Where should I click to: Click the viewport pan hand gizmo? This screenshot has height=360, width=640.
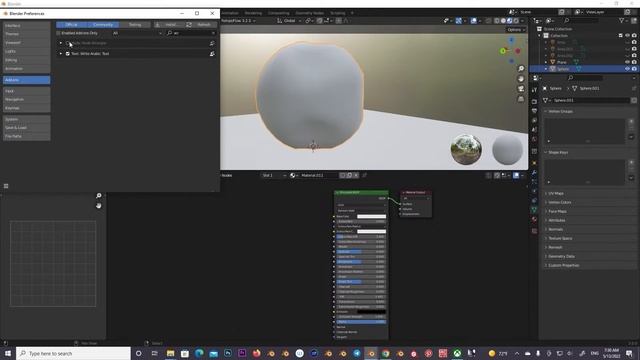[x=521, y=79]
